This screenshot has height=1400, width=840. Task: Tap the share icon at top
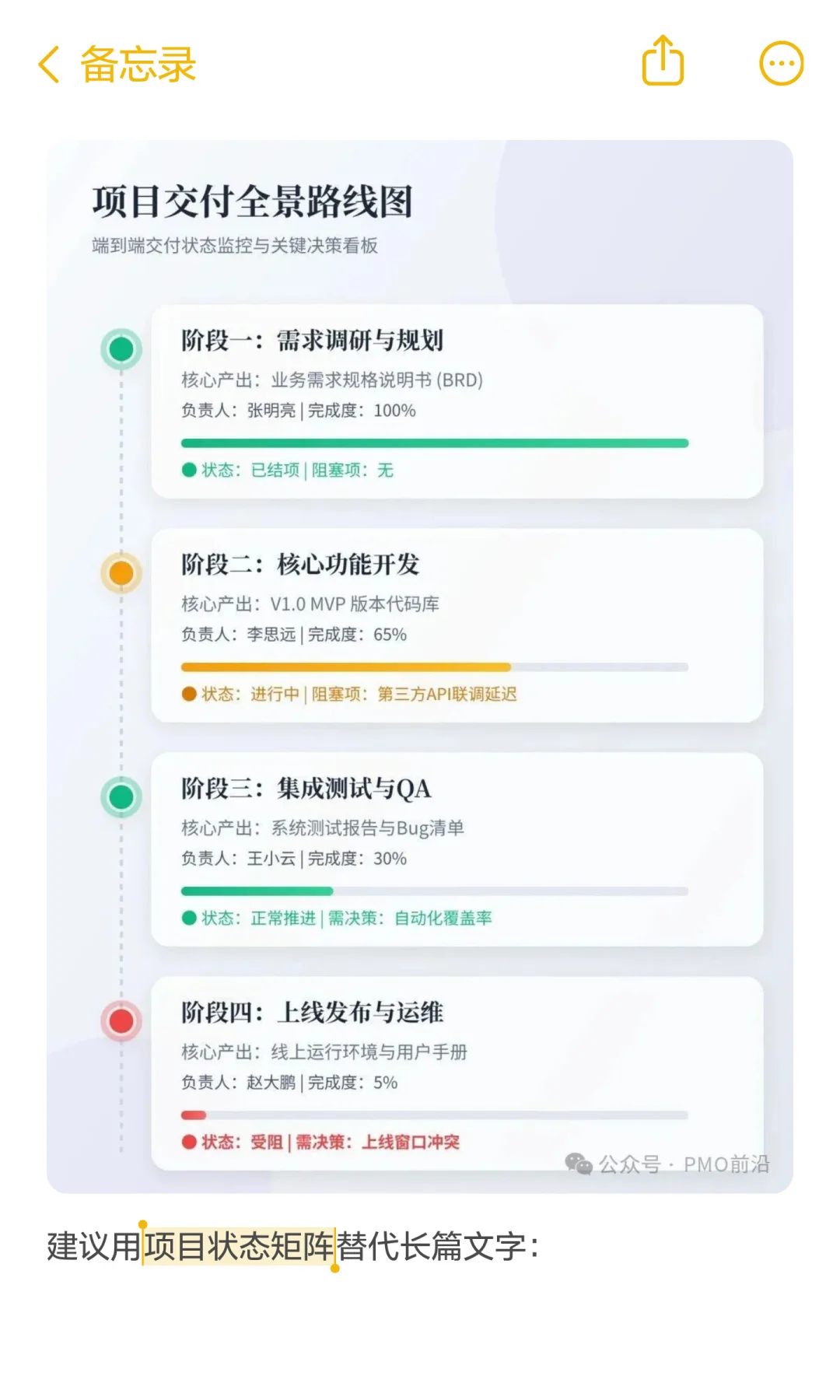coord(663,61)
